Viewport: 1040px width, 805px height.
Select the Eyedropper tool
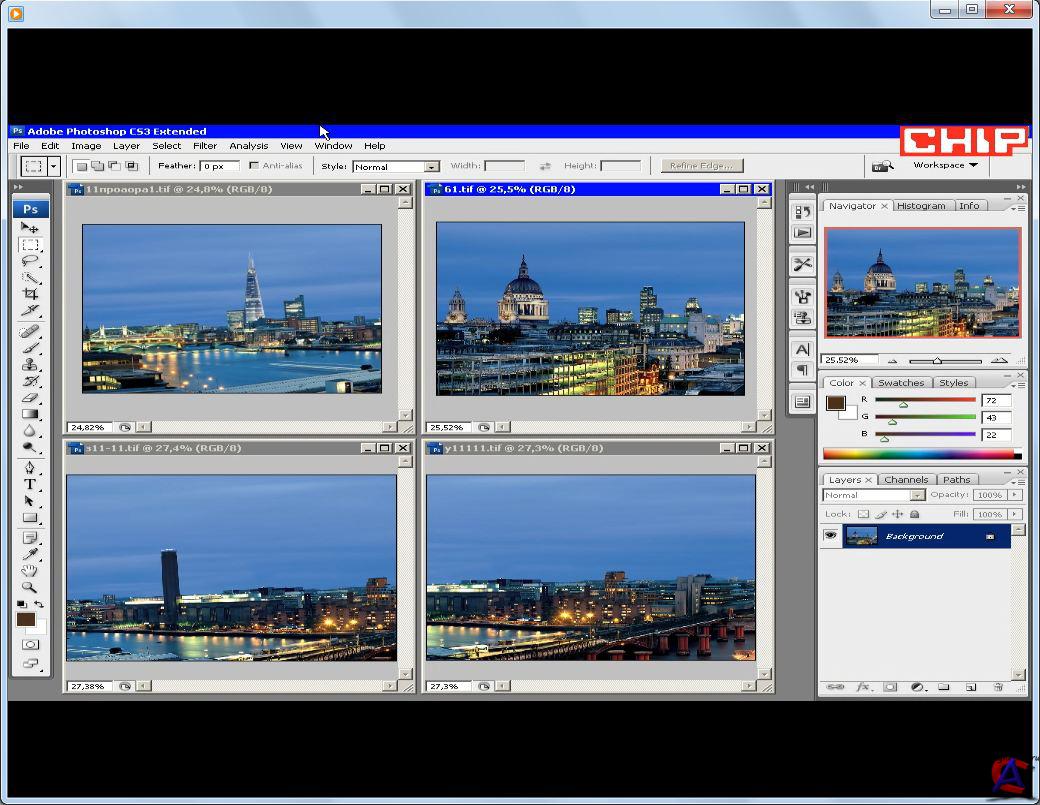(30, 554)
